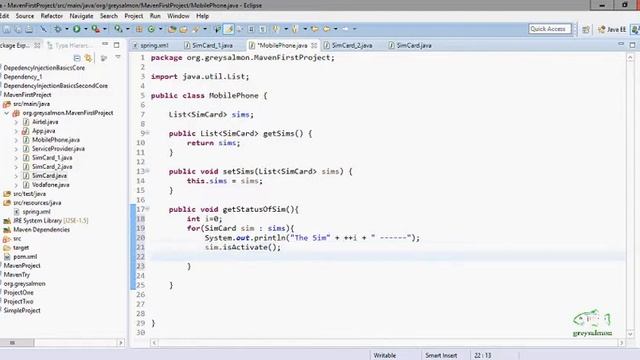Collapse All in Package Explorer
The height and width of the screenshot is (360, 640).
[77, 58]
